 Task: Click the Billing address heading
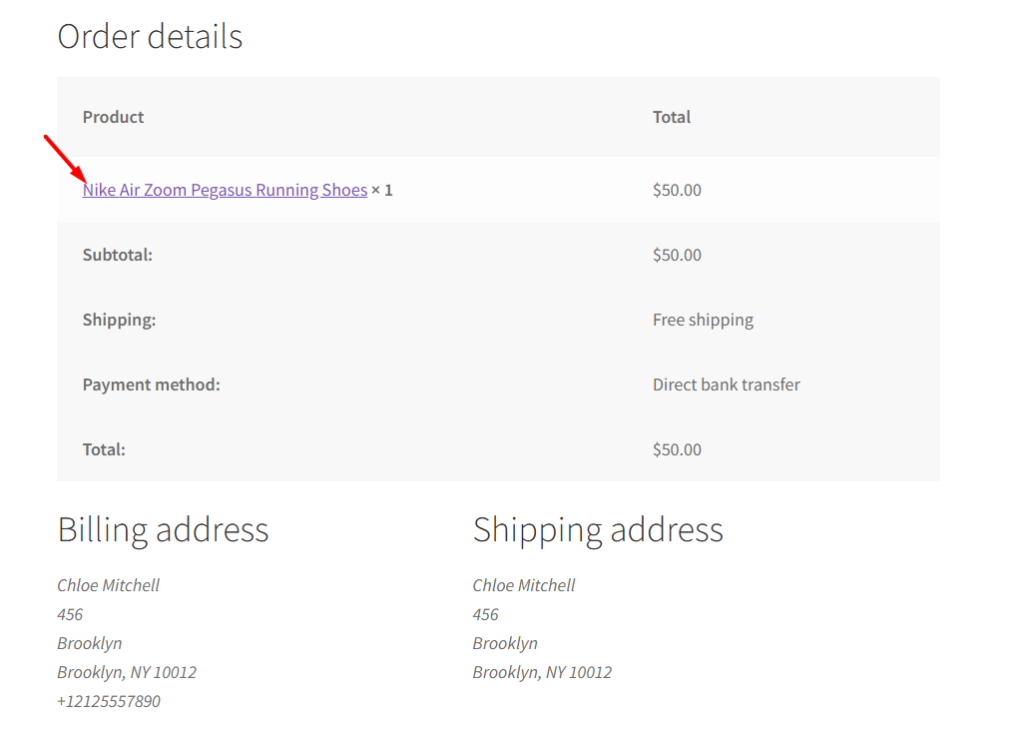pyautogui.click(x=163, y=529)
